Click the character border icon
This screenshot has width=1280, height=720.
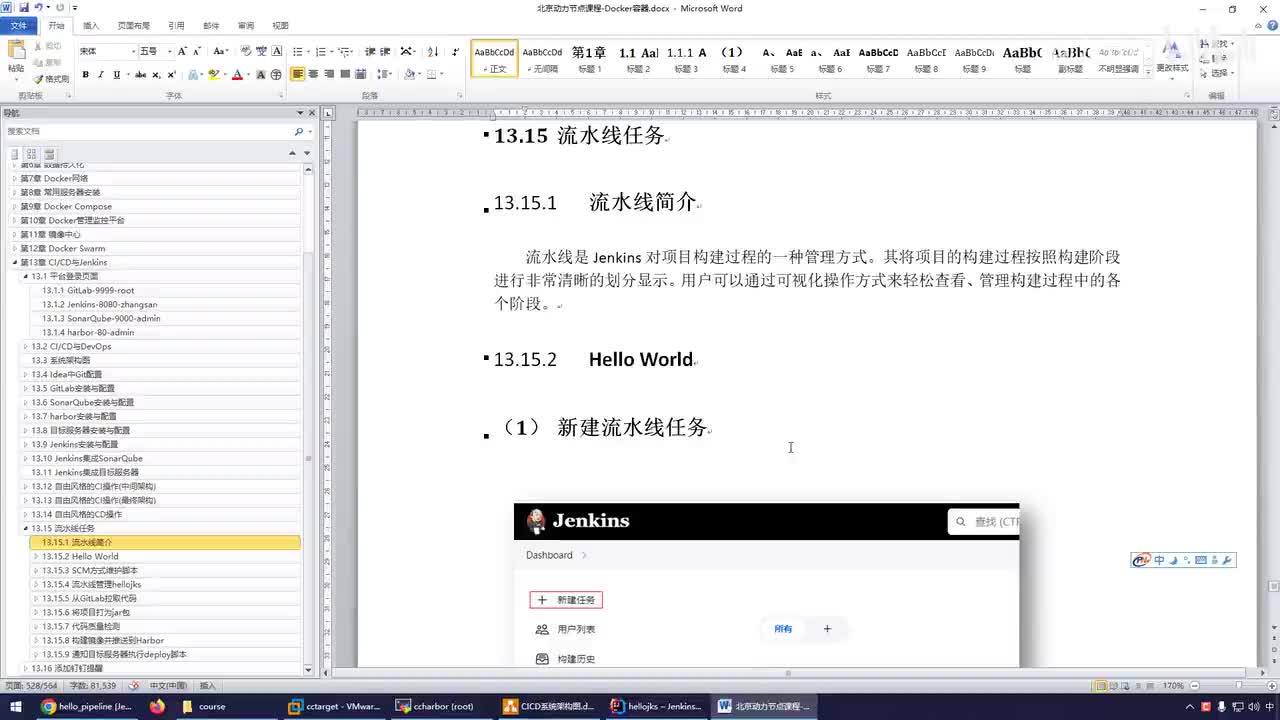pyautogui.click(x=277, y=51)
